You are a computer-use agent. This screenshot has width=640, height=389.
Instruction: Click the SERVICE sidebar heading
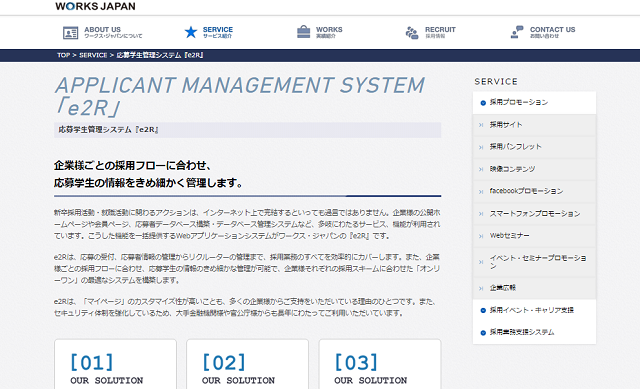(496, 82)
